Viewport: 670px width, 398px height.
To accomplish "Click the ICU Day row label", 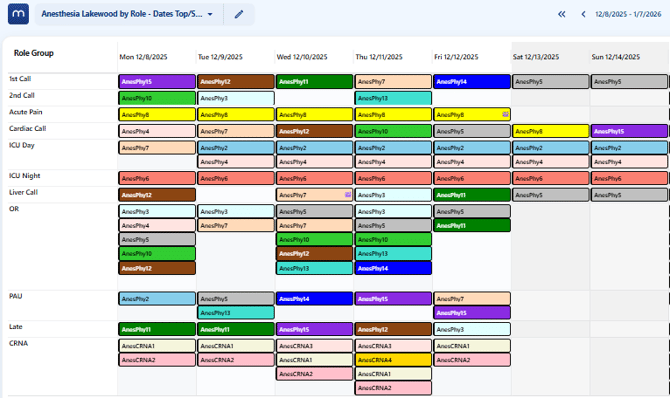I will (x=22, y=145).
